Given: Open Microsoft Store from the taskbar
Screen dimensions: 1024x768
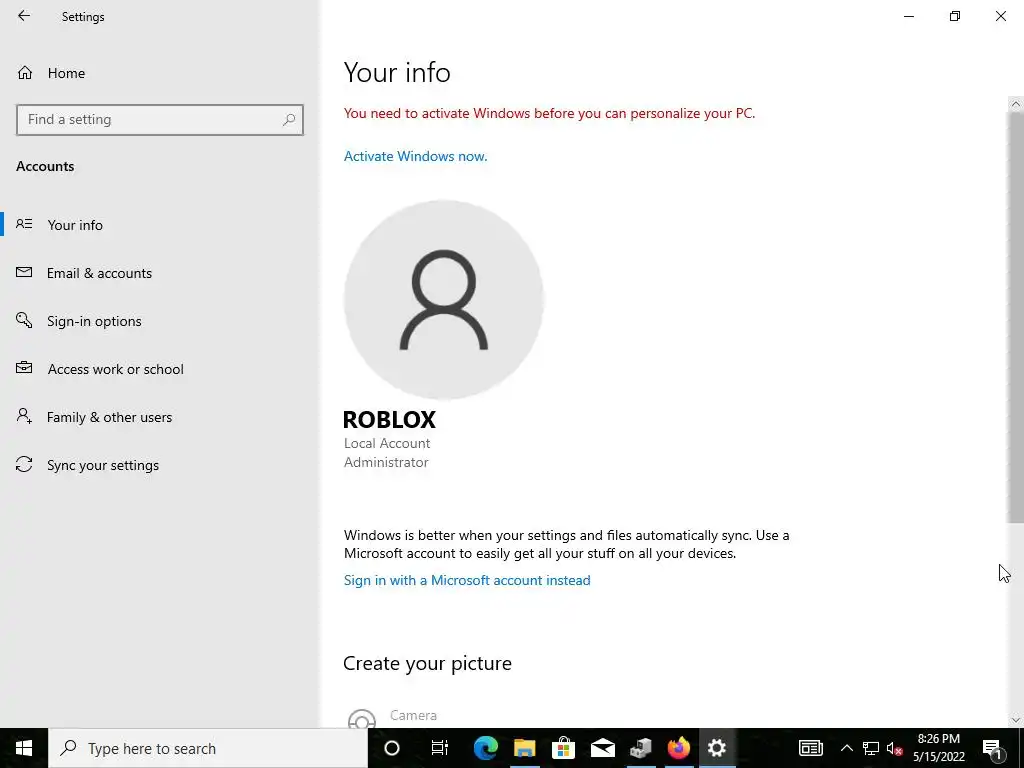Looking at the screenshot, I should [x=563, y=748].
